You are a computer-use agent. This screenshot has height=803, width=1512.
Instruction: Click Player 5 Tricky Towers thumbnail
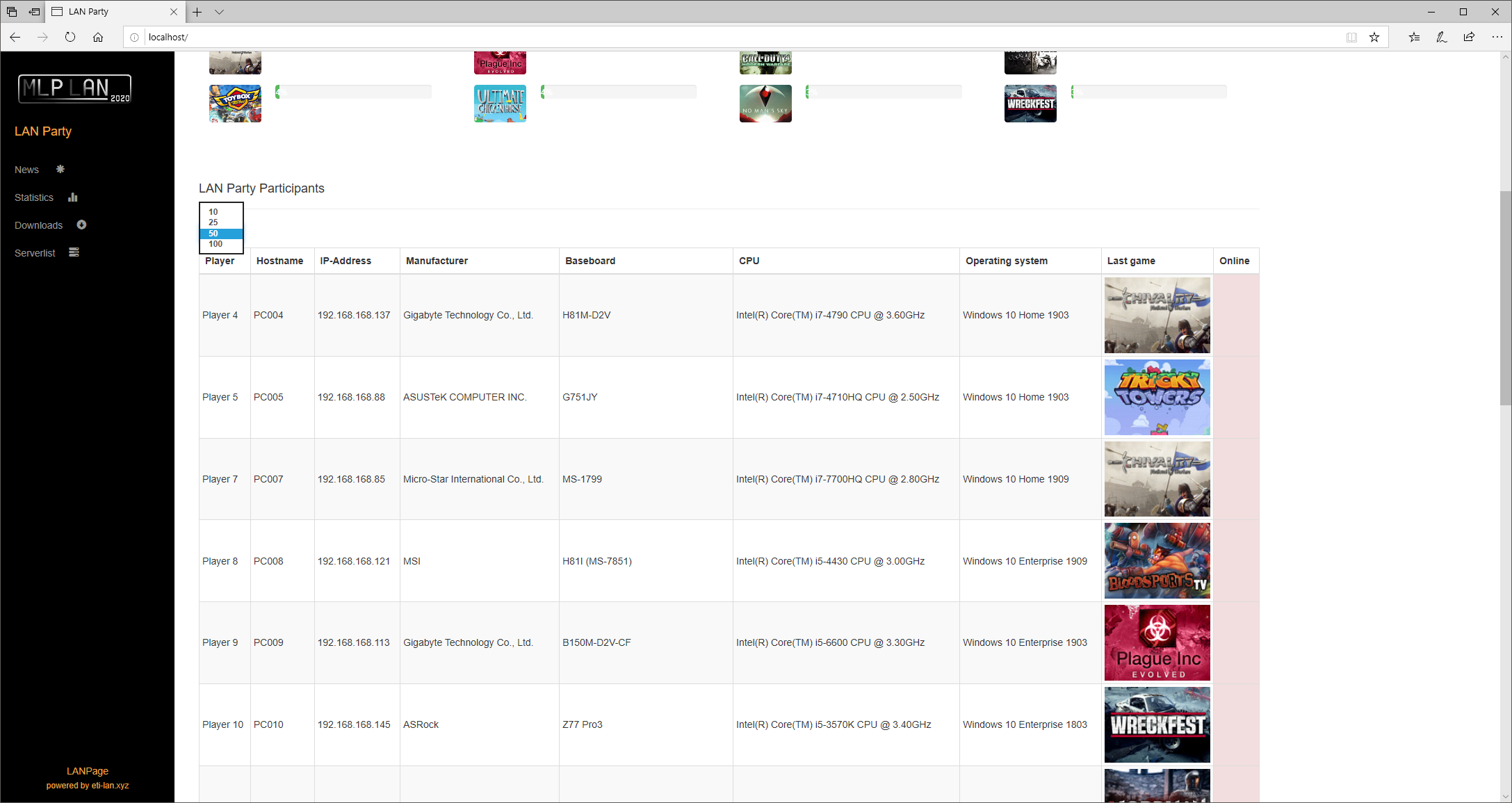point(1157,397)
